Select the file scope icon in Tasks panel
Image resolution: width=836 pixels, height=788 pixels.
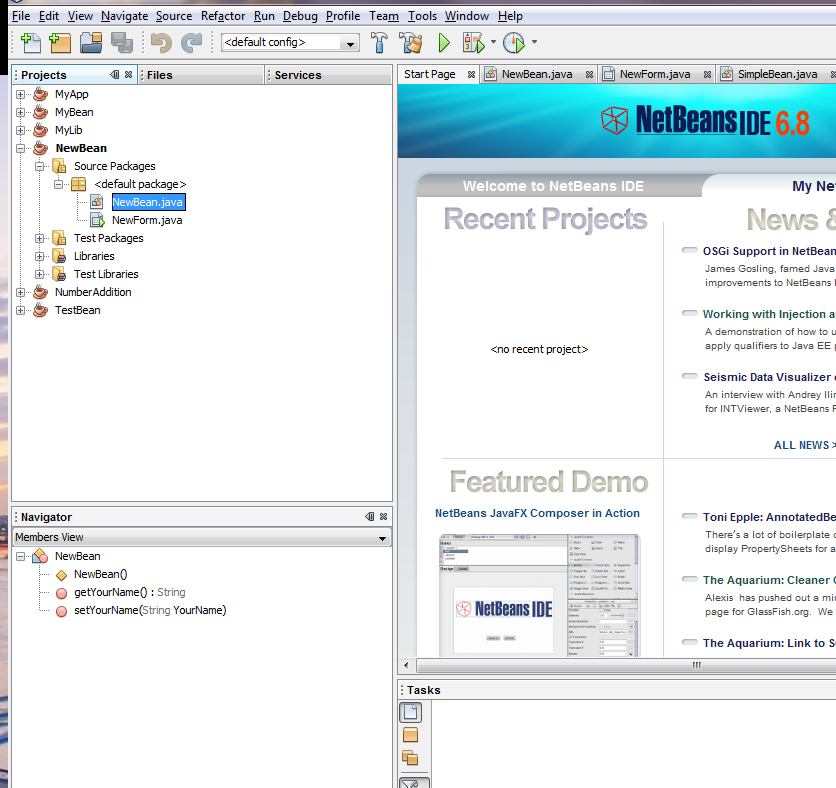pyautogui.click(x=409, y=712)
